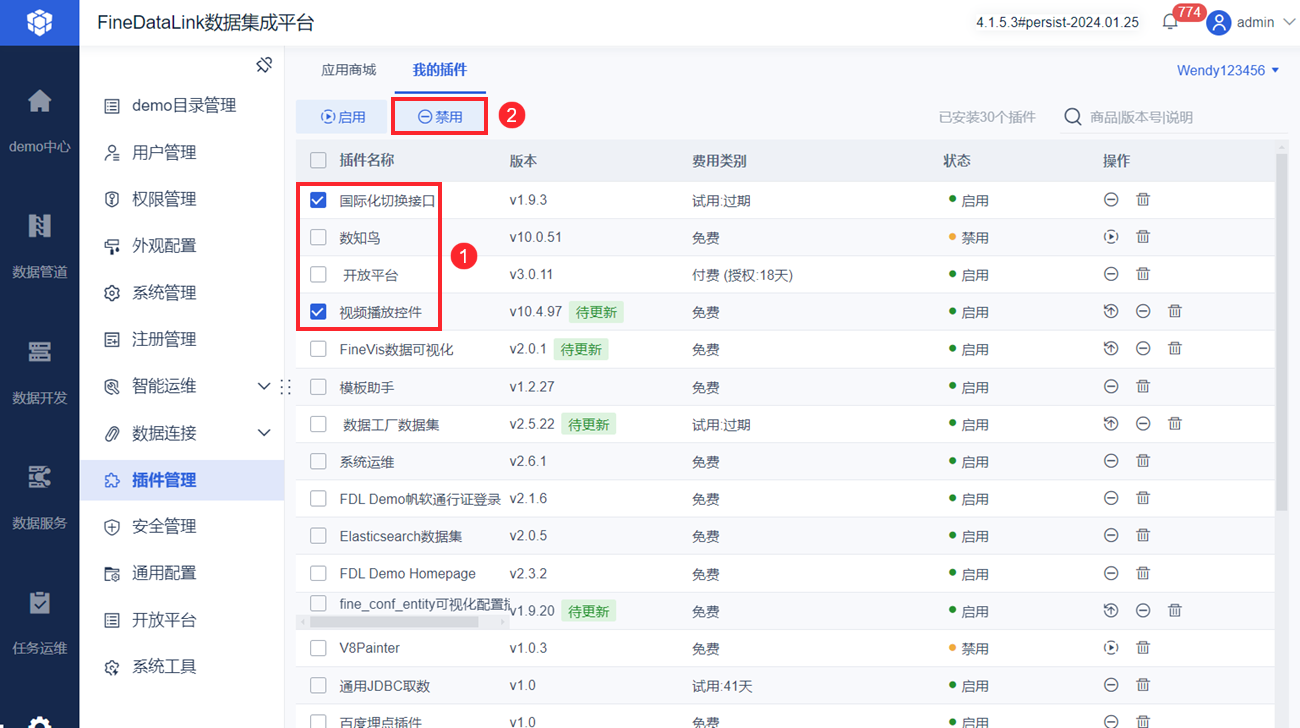Click the FDL Demo Homepage plugin name
This screenshot has width=1300, height=728.
(x=407, y=573)
